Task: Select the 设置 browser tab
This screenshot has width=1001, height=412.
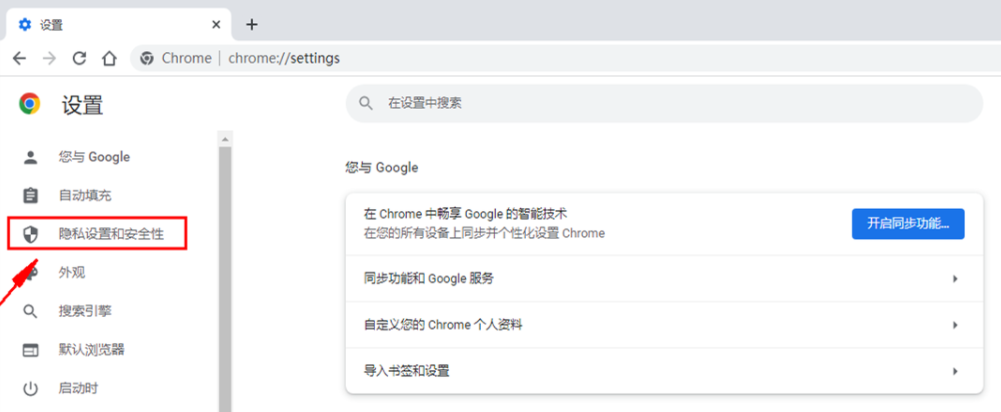Action: (117, 25)
